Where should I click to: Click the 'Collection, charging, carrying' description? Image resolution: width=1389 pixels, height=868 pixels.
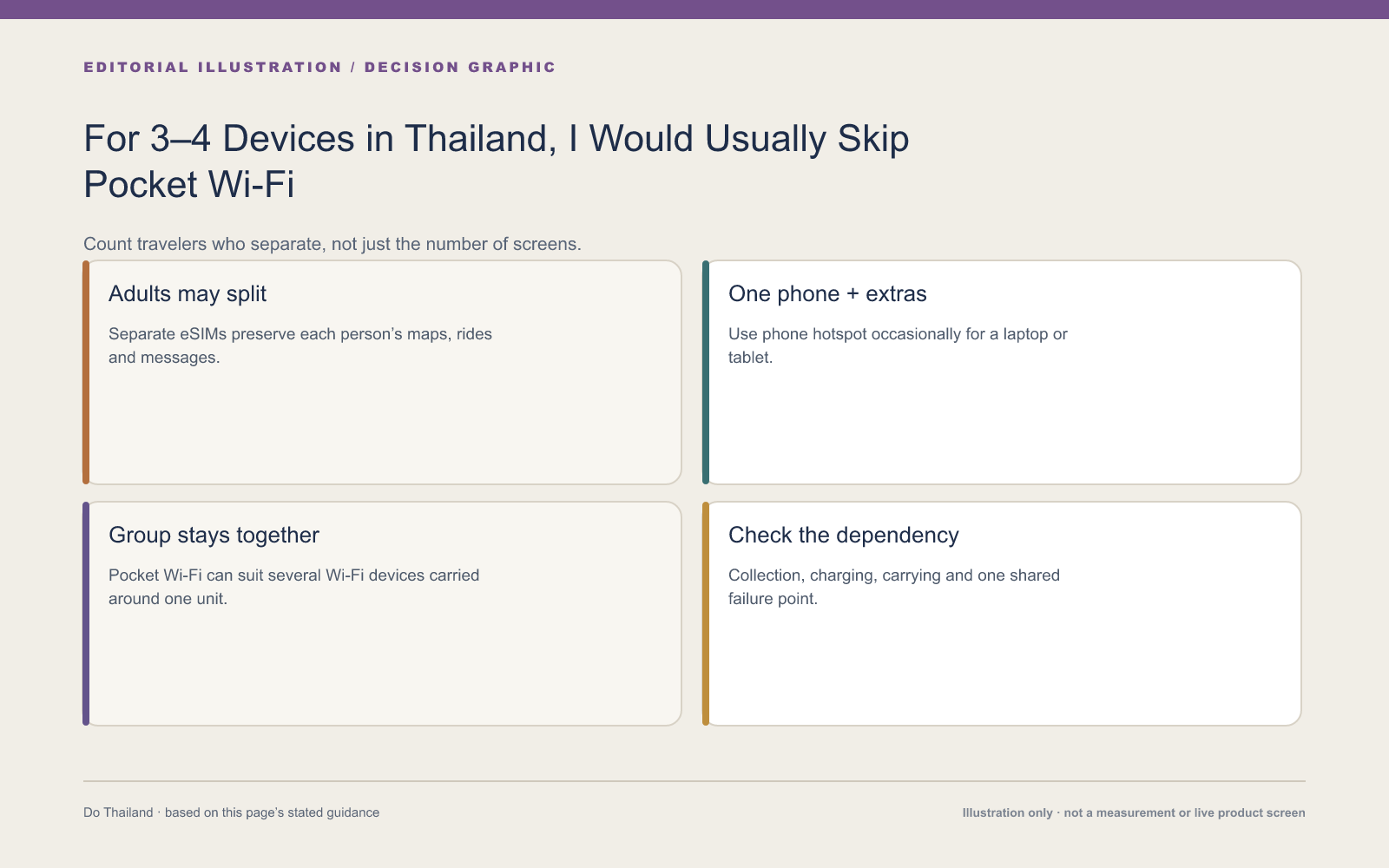[x=894, y=587]
